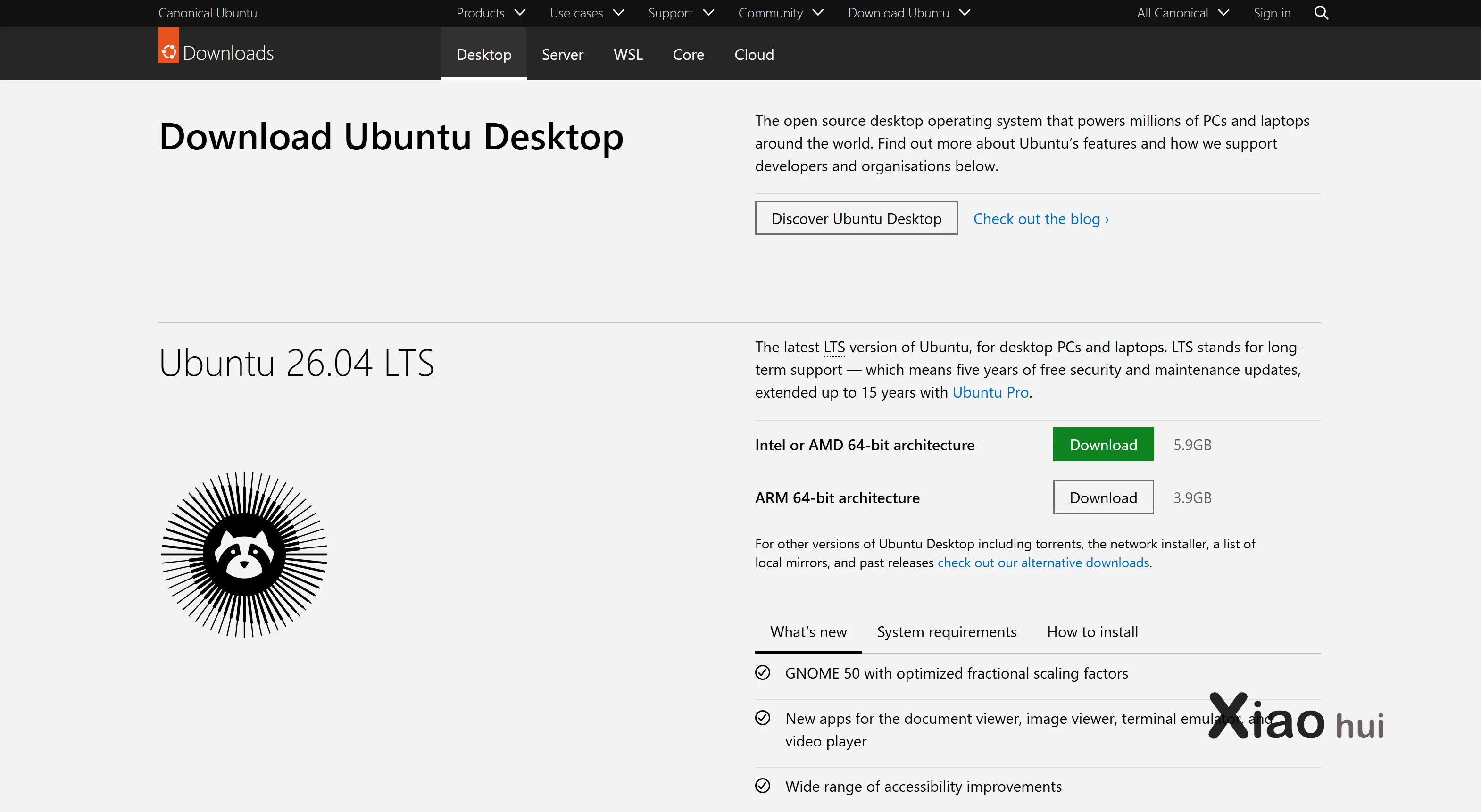
Task: Switch to the WSL tab
Action: point(628,54)
